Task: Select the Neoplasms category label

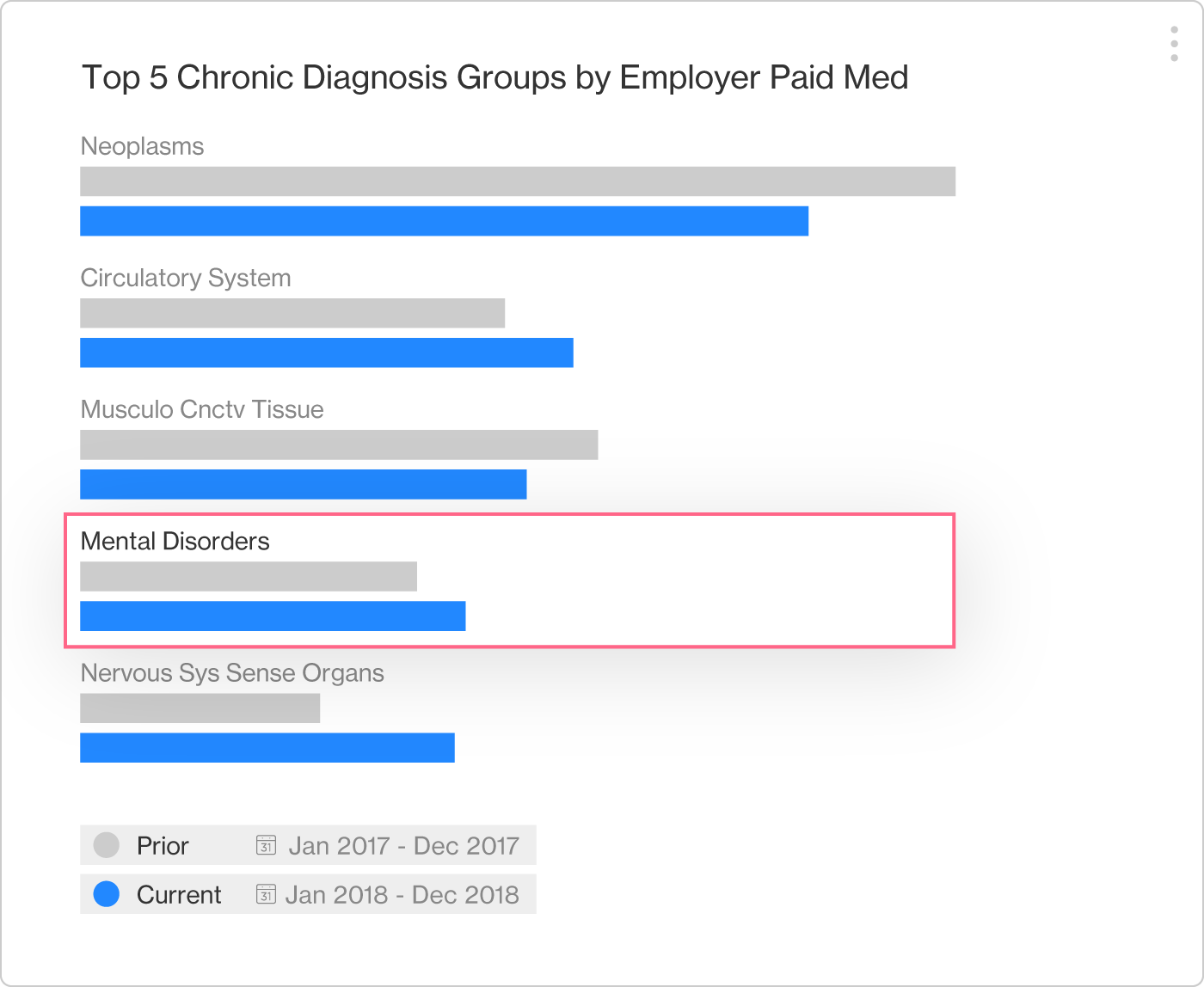Action: [142, 146]
